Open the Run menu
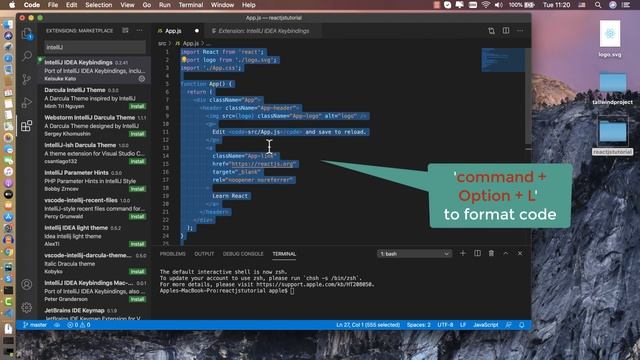Viewport: 640px width, 360px height. (x=164, y=5)
